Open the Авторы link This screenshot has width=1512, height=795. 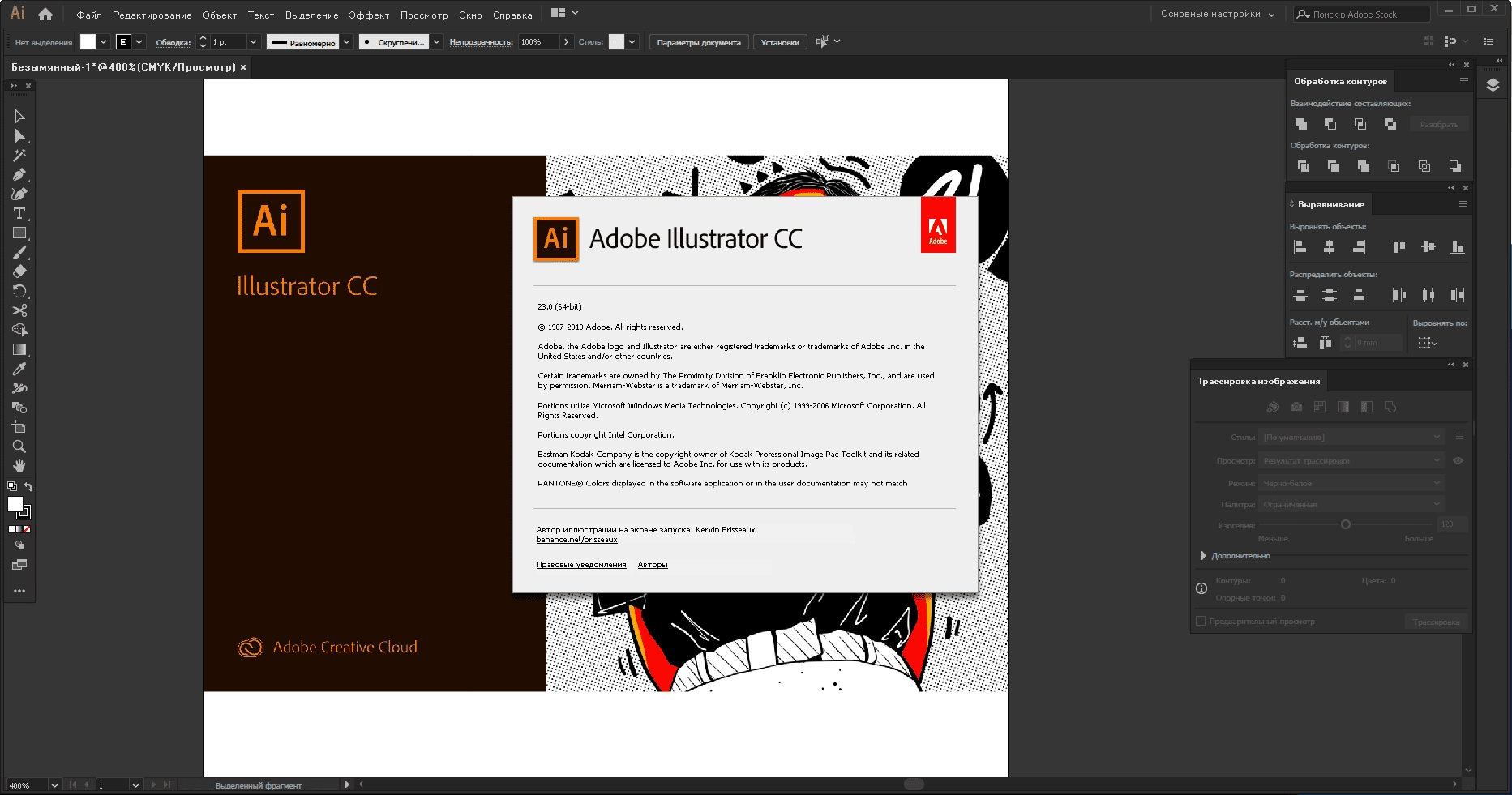[653, 565]
